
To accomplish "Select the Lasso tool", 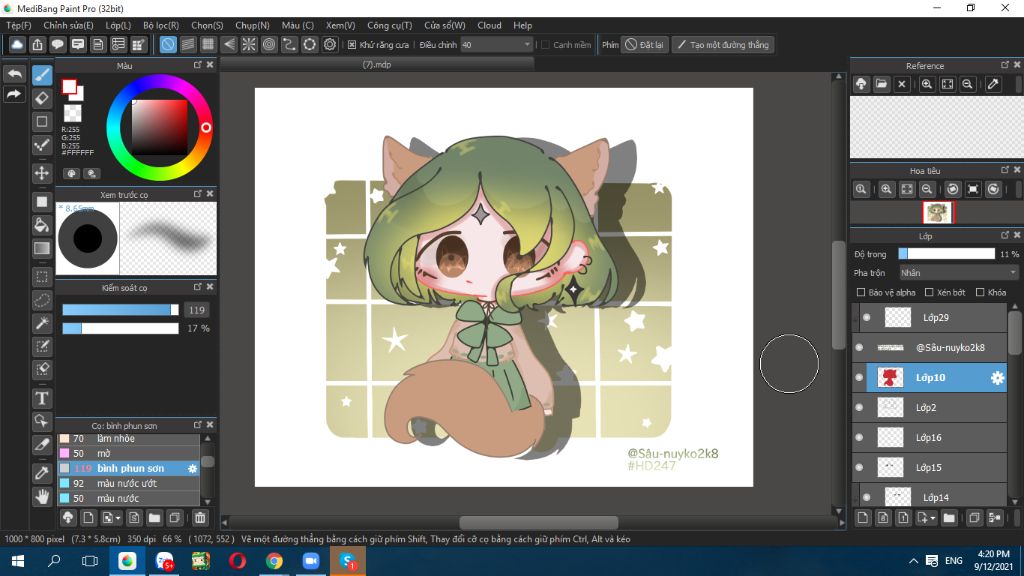I will [42, 300].
